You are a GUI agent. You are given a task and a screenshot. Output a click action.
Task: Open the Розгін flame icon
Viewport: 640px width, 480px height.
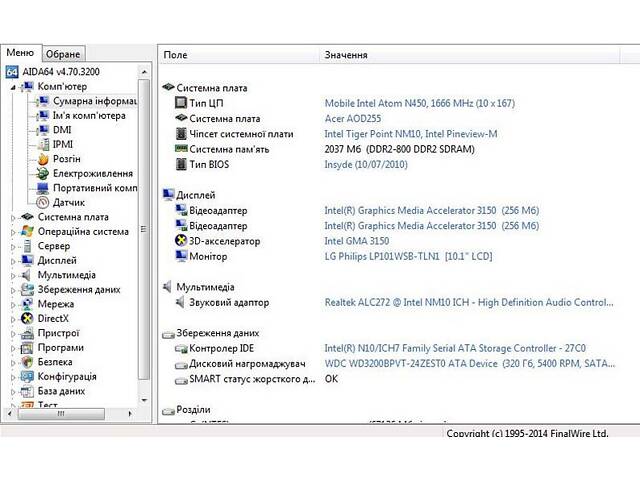pyautogui.click(x=43, y=159)
